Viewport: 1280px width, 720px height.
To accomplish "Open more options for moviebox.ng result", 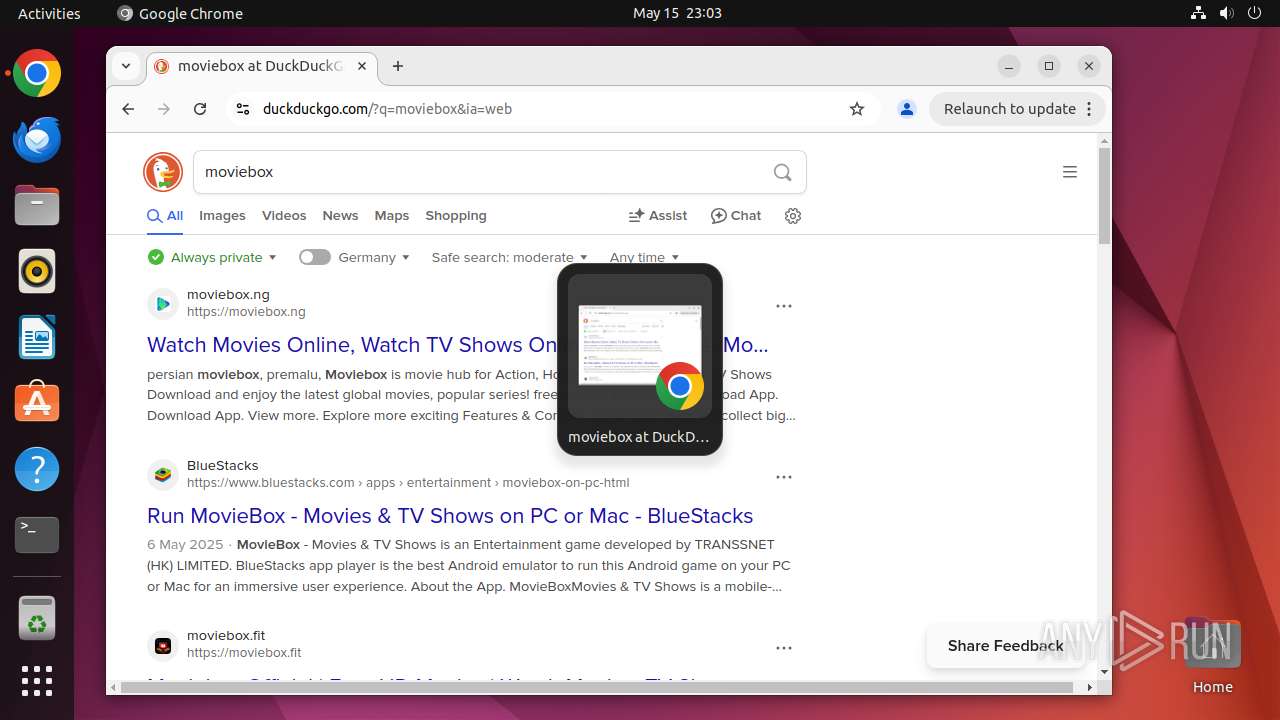I will (x=784, y=306).
